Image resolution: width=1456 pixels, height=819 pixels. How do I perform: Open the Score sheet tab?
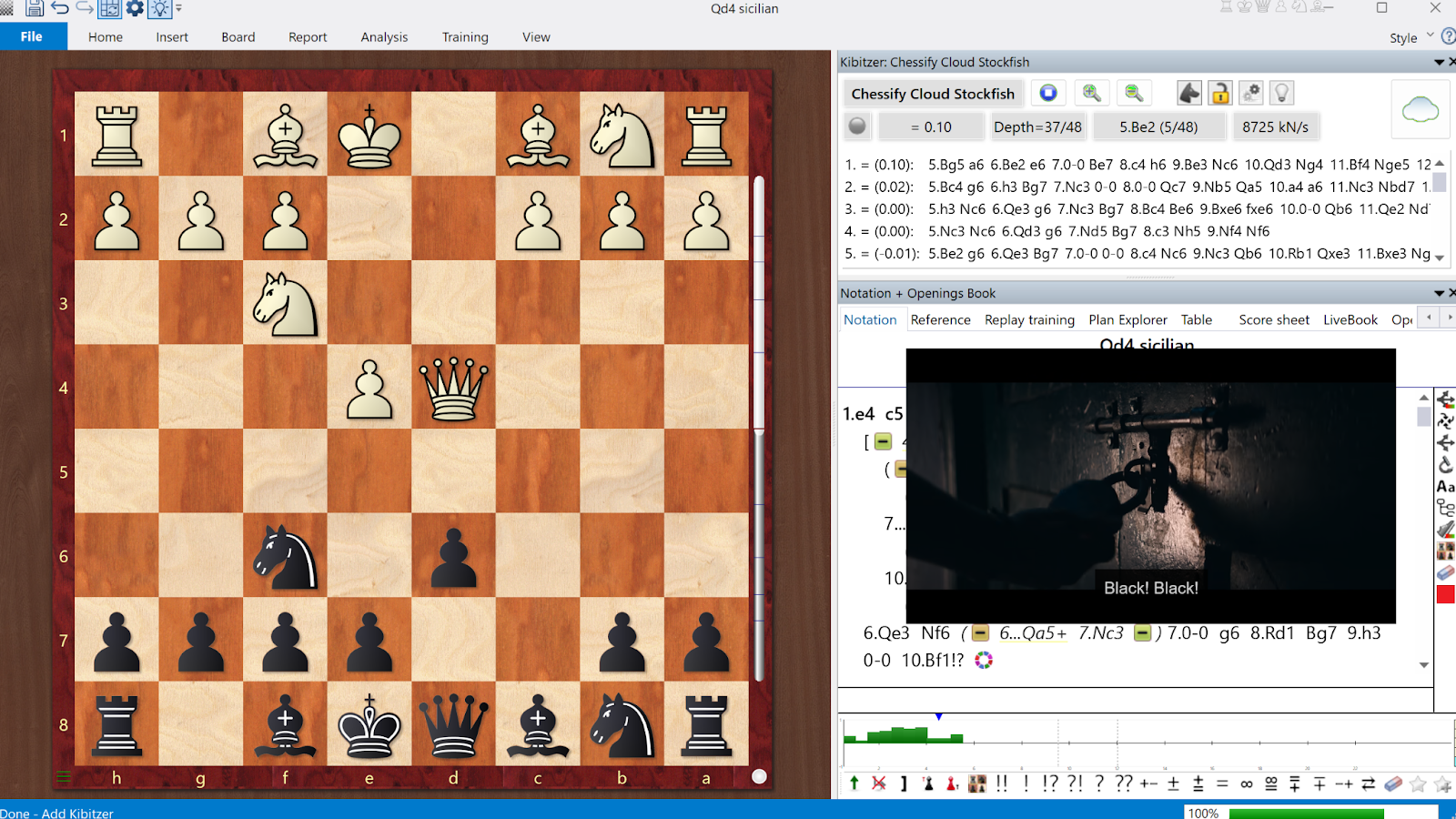pos(1274,319)
